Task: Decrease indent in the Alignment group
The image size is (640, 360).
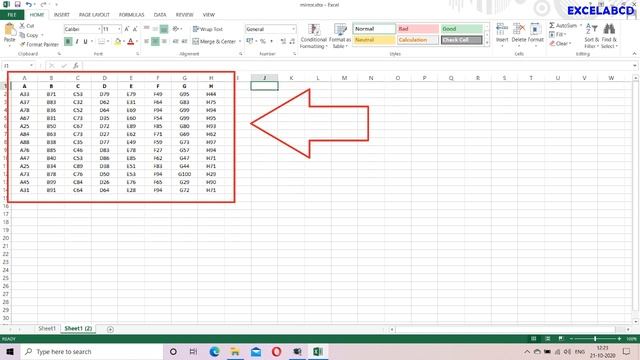Action: pyautogui.click(x=176, y=41)
